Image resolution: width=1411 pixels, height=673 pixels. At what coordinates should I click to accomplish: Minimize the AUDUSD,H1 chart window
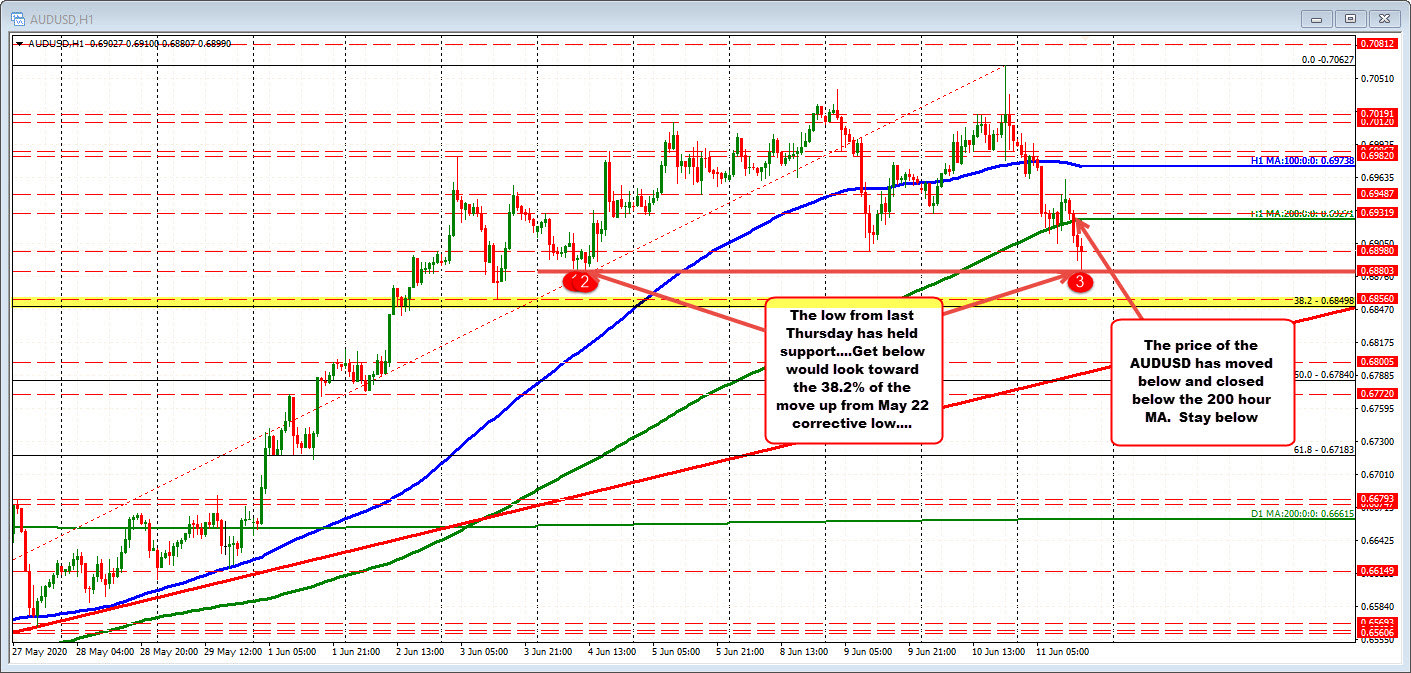(1317, 18)
